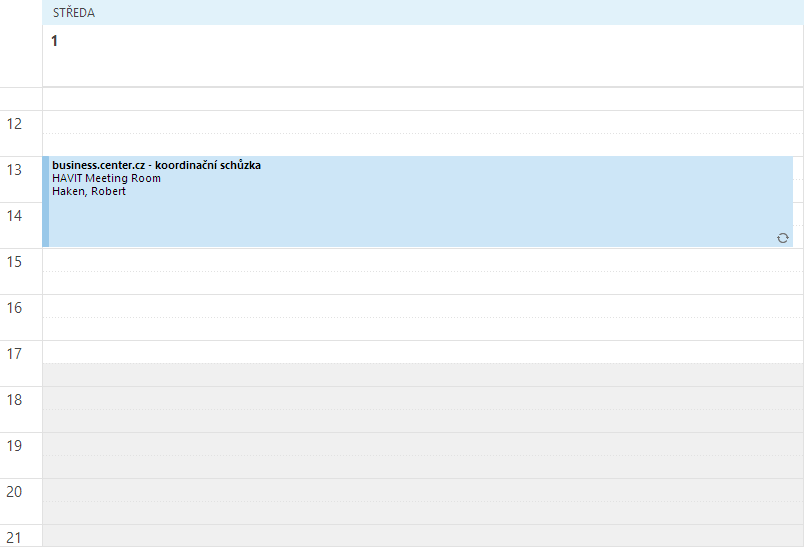Select the 12:30 half-hour slot
This screenshot has height=547, width=804.
[x=420, y=145]
